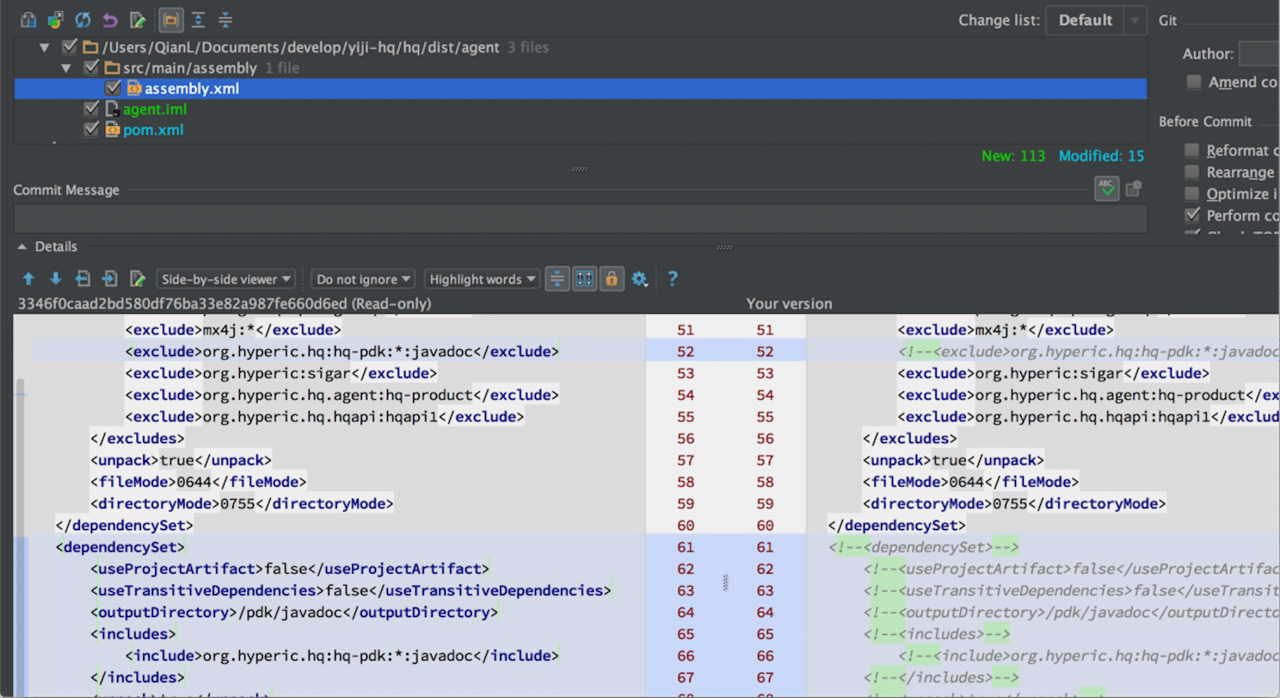Enable the Amend commit checkbox
Viewport: 1280px width, 698px height.
(x=1193, y=82)
